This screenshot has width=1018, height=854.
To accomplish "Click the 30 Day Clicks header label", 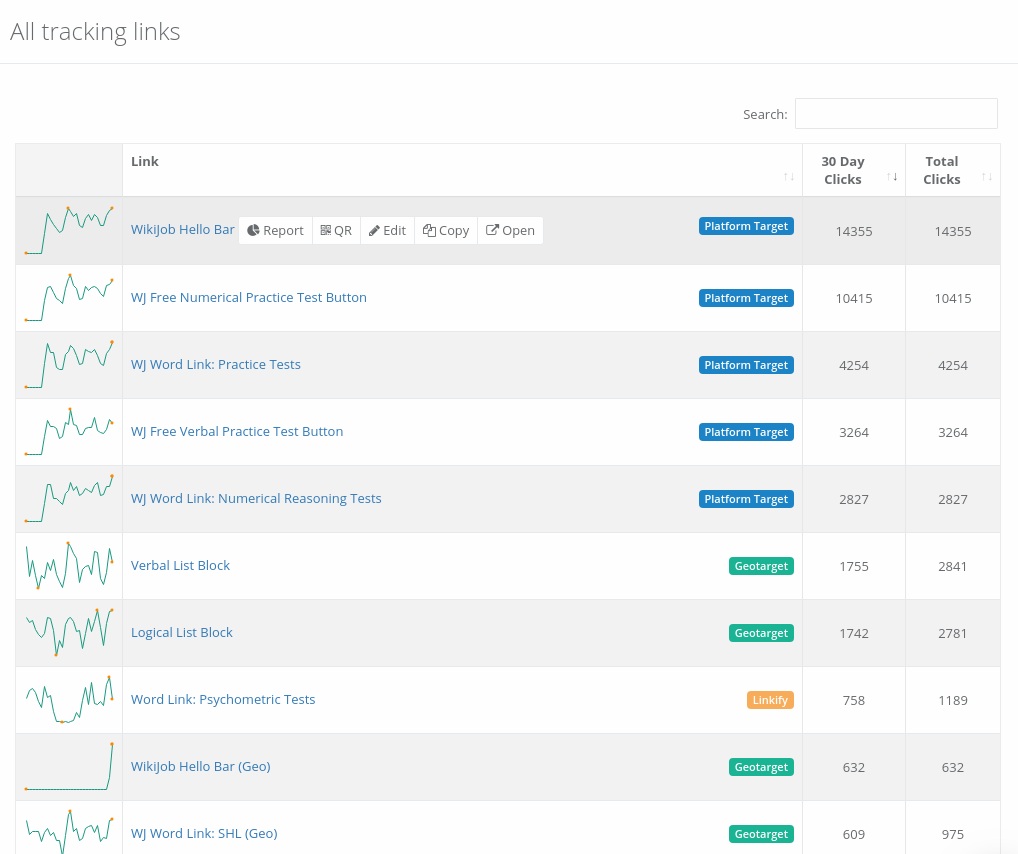I will pyautogui.click(x=843, y=170).
